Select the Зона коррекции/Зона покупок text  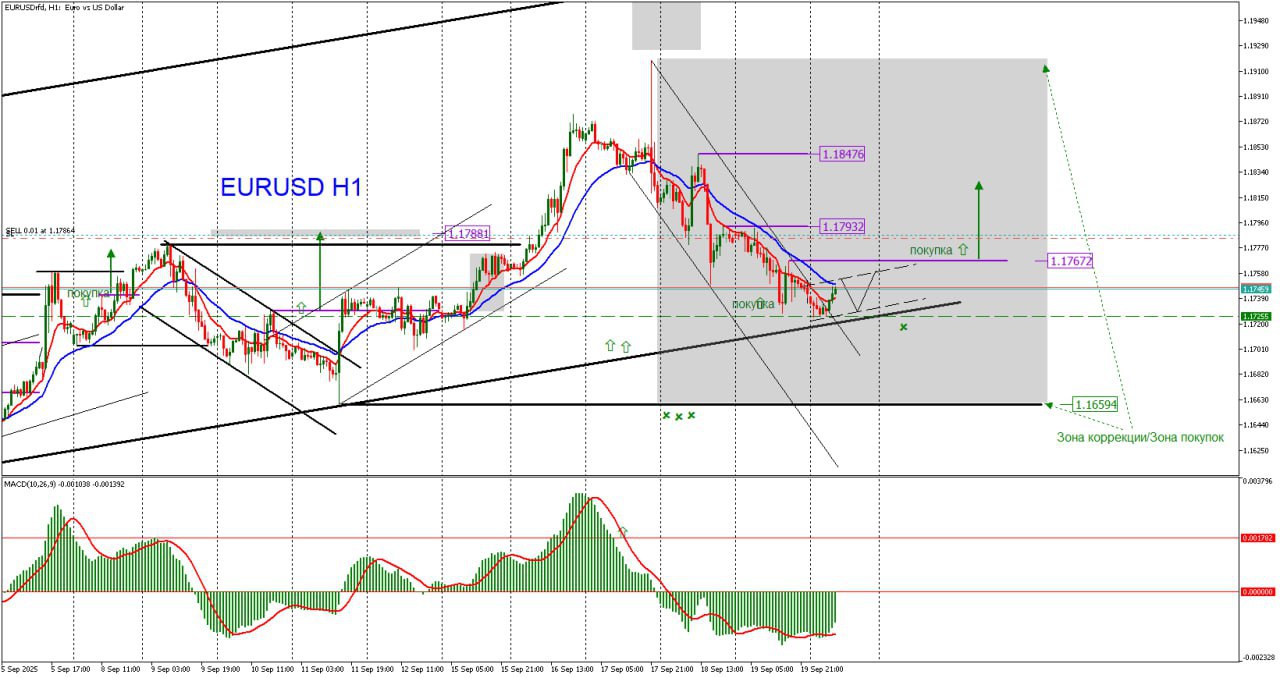1140,437
